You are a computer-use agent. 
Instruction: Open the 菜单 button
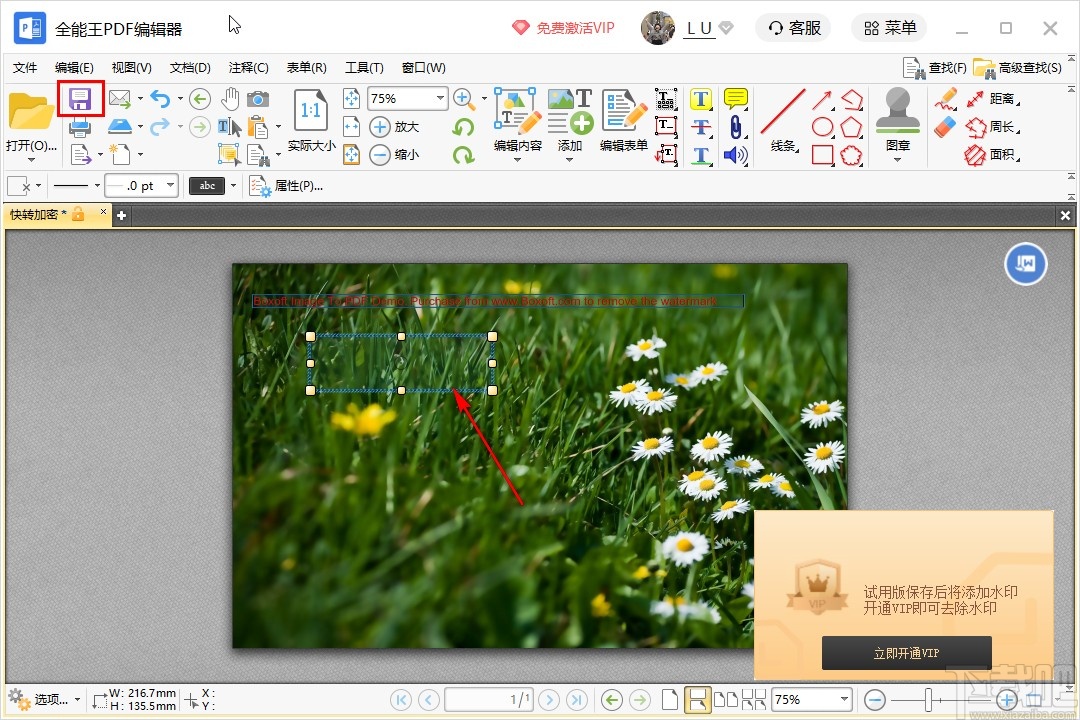click(x=890, y=28)
